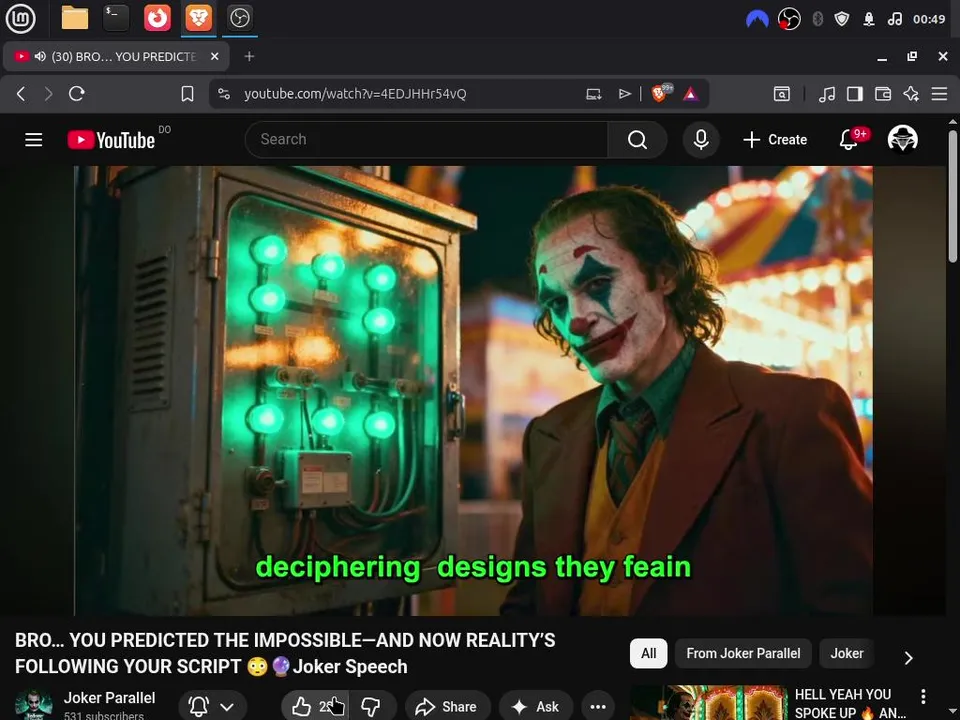The height and width of the screenshot is (720, 960).
Task: Open more actions three-dot menu
Action: pos(598,707)
